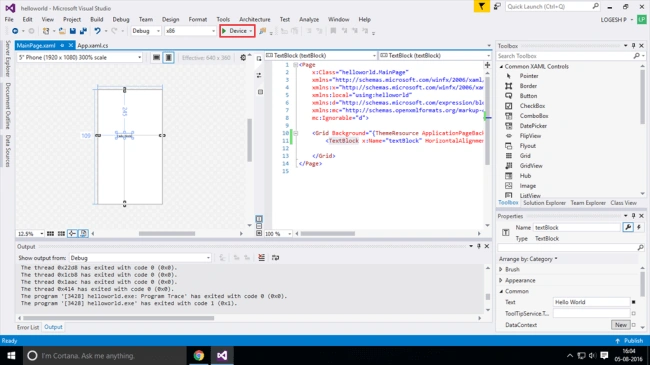
Task: Open the notifications flag icon in the title bar
Action: [x=481, y=7]
